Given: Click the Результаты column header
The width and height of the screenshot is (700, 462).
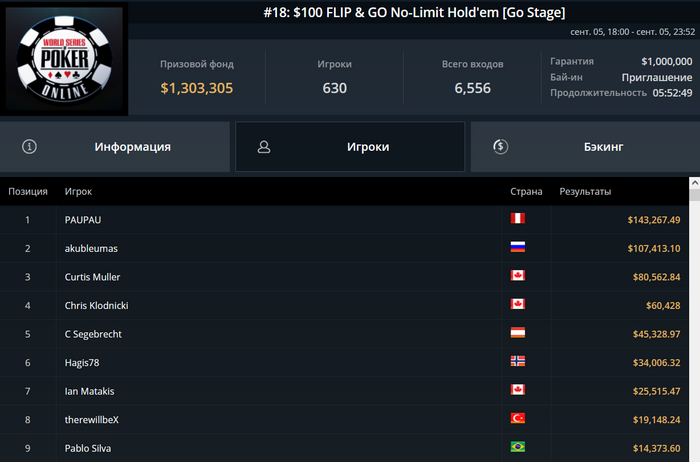Looking at the screenshot, I should tap(585, 191).
